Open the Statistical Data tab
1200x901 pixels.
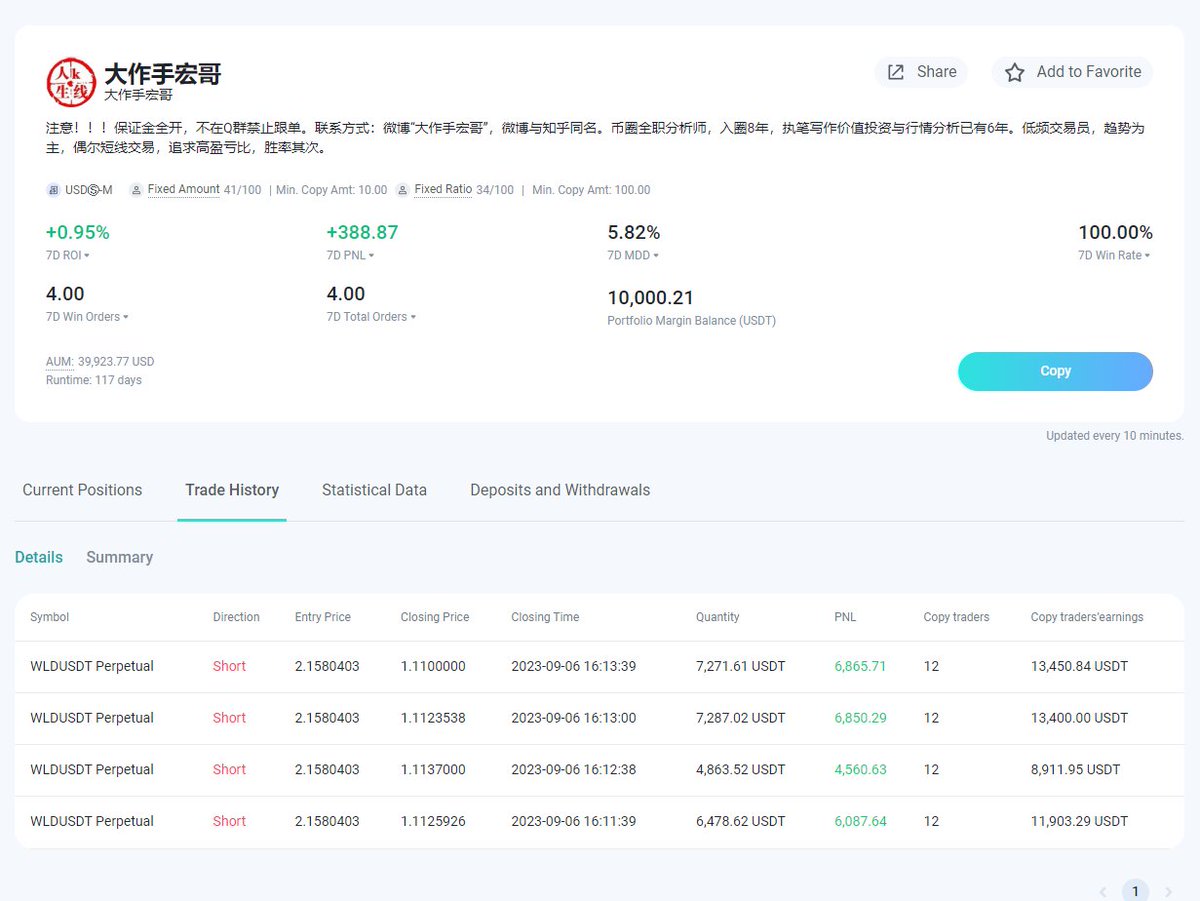(x=374, y=490)
